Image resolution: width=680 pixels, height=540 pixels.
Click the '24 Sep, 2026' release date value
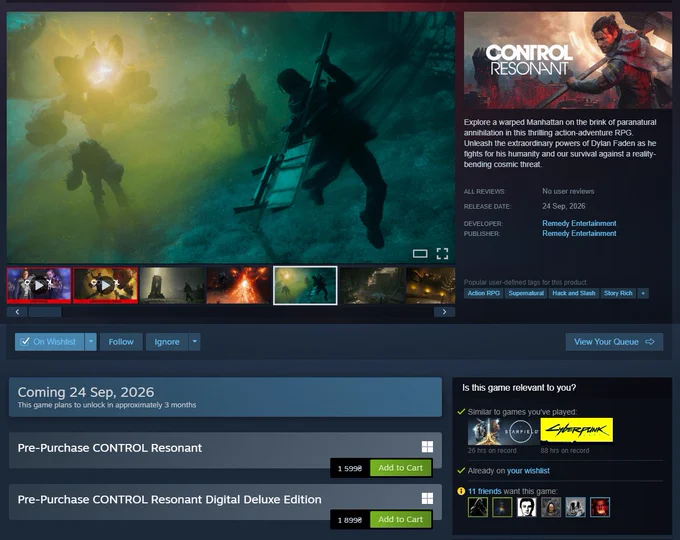[564, 206]
